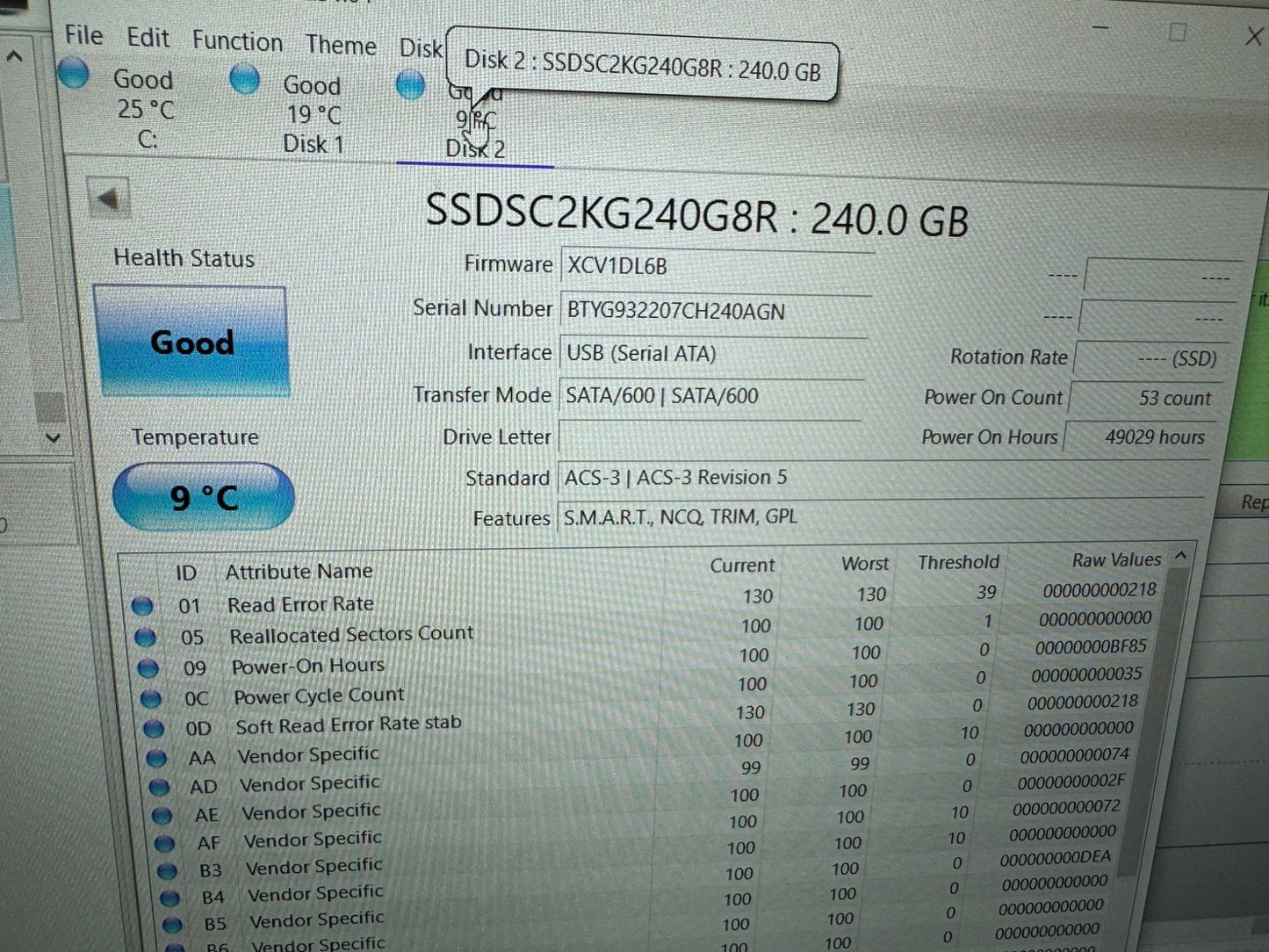This screenshot has height=952, width=1269.
Task: Click the C: drive status orb
Action: 74,74
